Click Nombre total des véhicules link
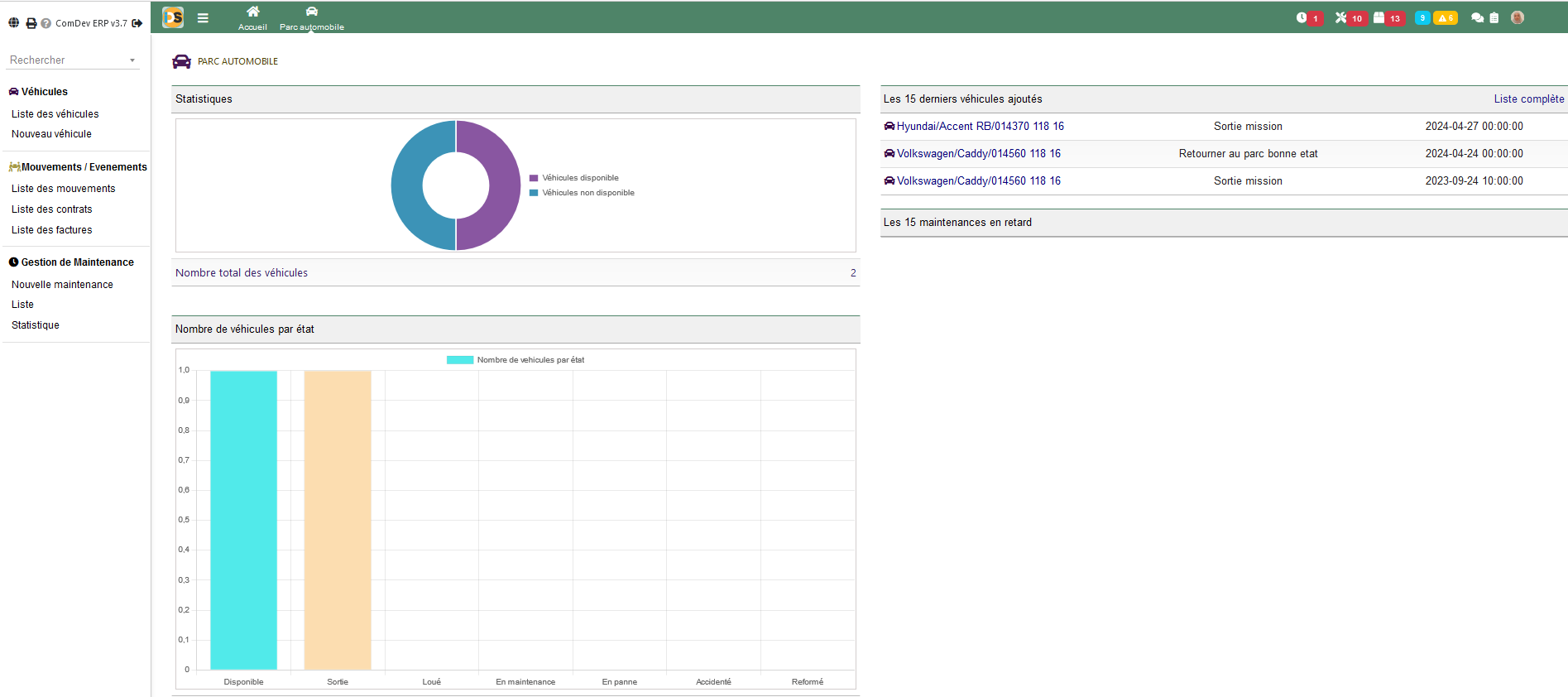The image size is (1568, 697). (x=242, y=273)
